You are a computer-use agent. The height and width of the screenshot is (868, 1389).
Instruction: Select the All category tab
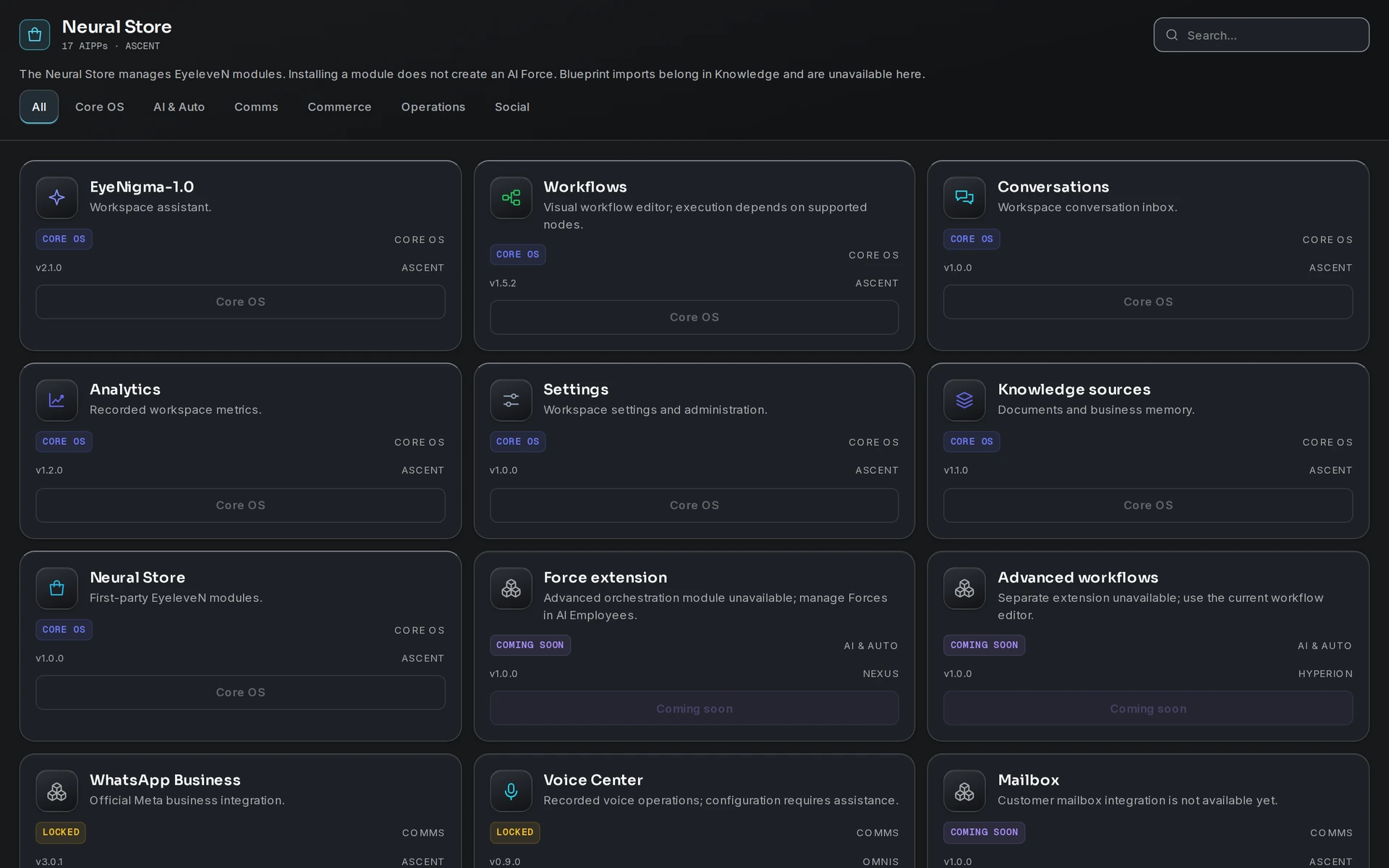[39, 107]
